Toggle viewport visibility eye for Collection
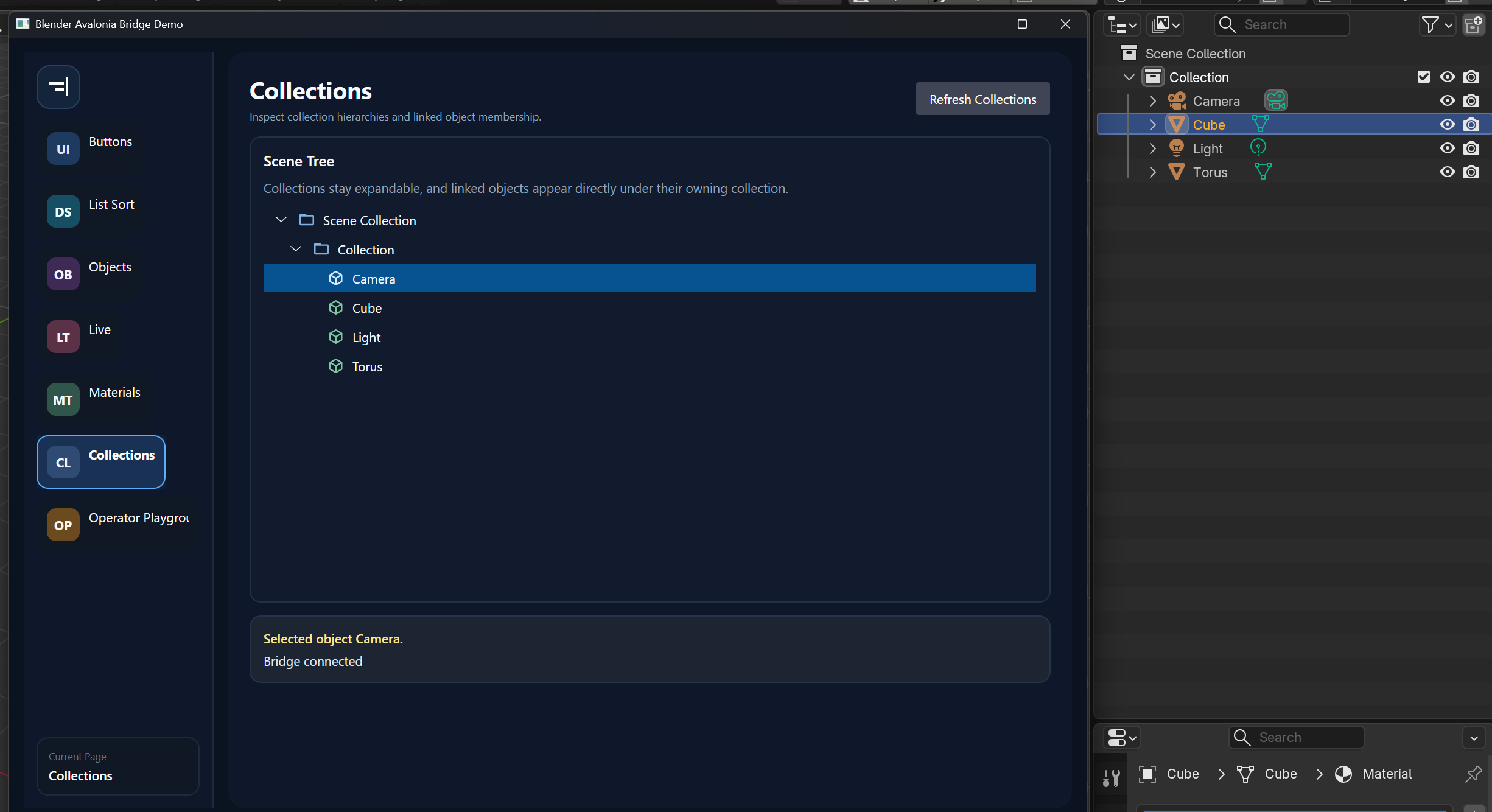The height and width of the screenshot is (812, 1492). [1448, 77]
